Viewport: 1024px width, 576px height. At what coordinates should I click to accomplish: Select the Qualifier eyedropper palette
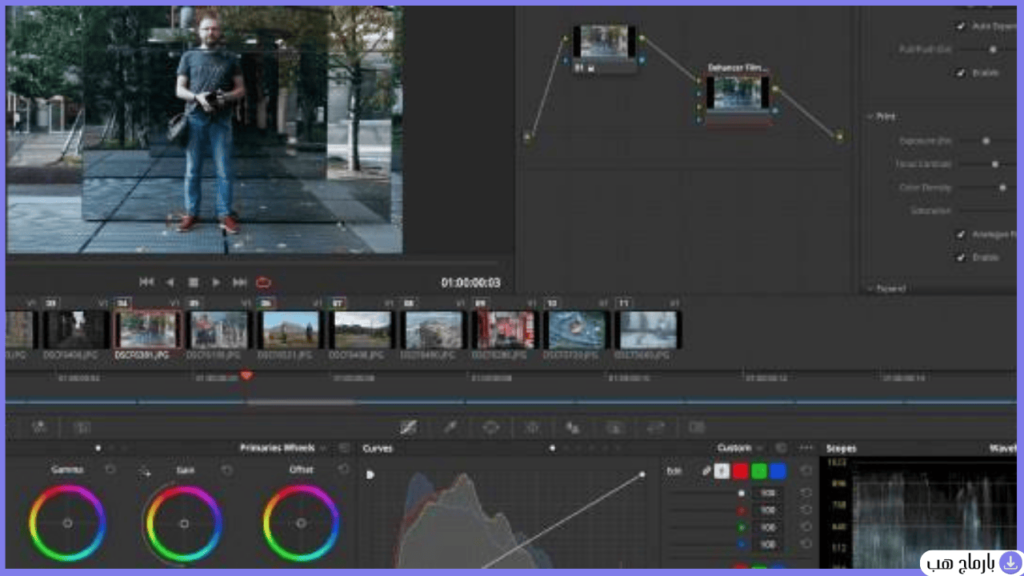click(x=450, y=427)
